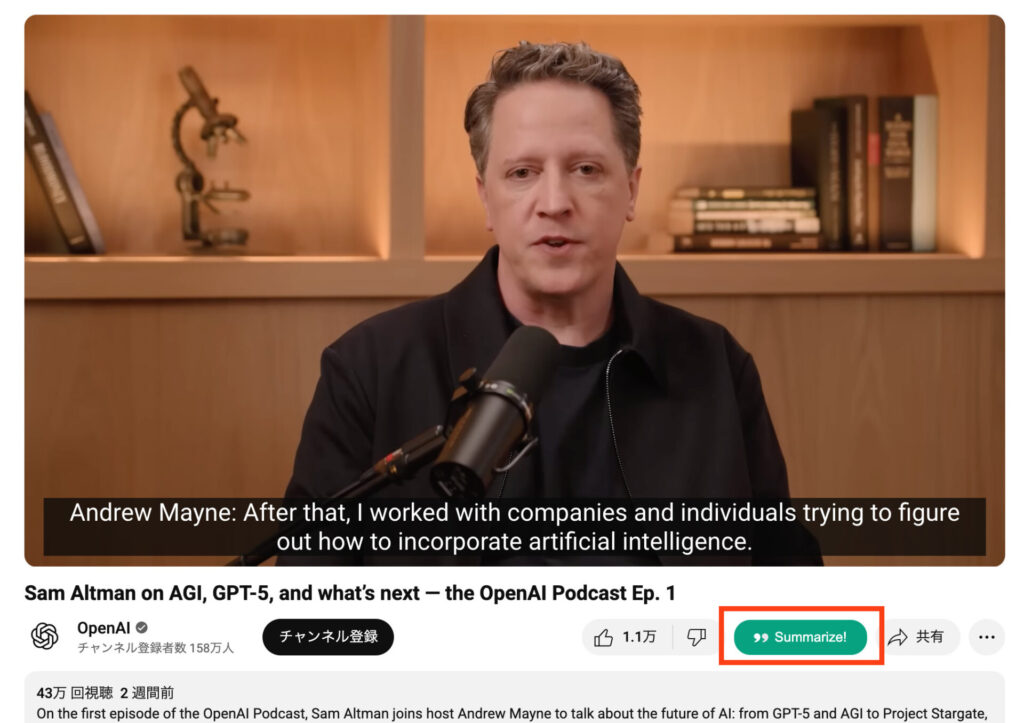Click the 2 週間前 upload date text
Viewport: 1024px width, 723px height.
[x=147, y=693]
